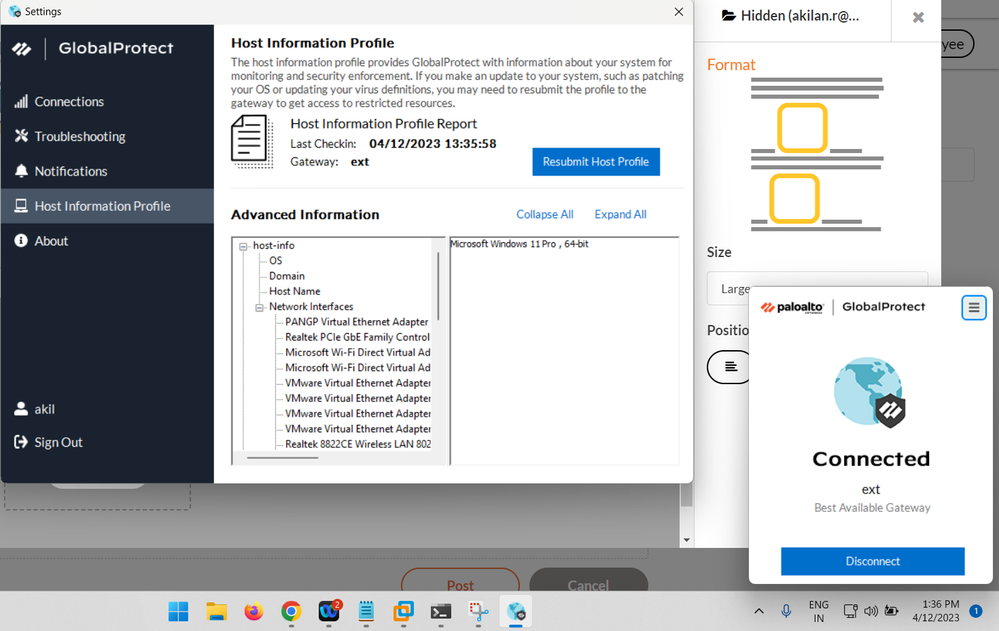The height and width of the screenshot is (631, 999).
Task: Open File Explorer from taskbar
Action: click(x=217, y=612)
